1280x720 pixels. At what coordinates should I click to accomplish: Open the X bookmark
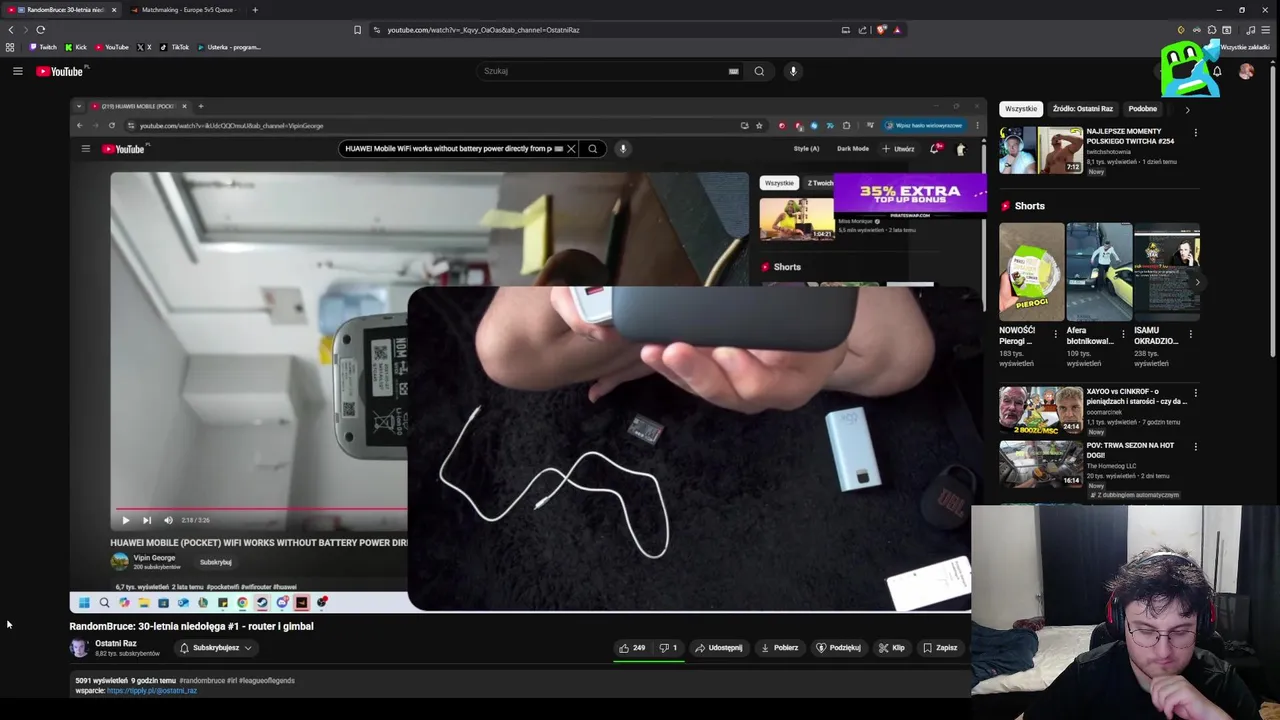coord(144,47)
